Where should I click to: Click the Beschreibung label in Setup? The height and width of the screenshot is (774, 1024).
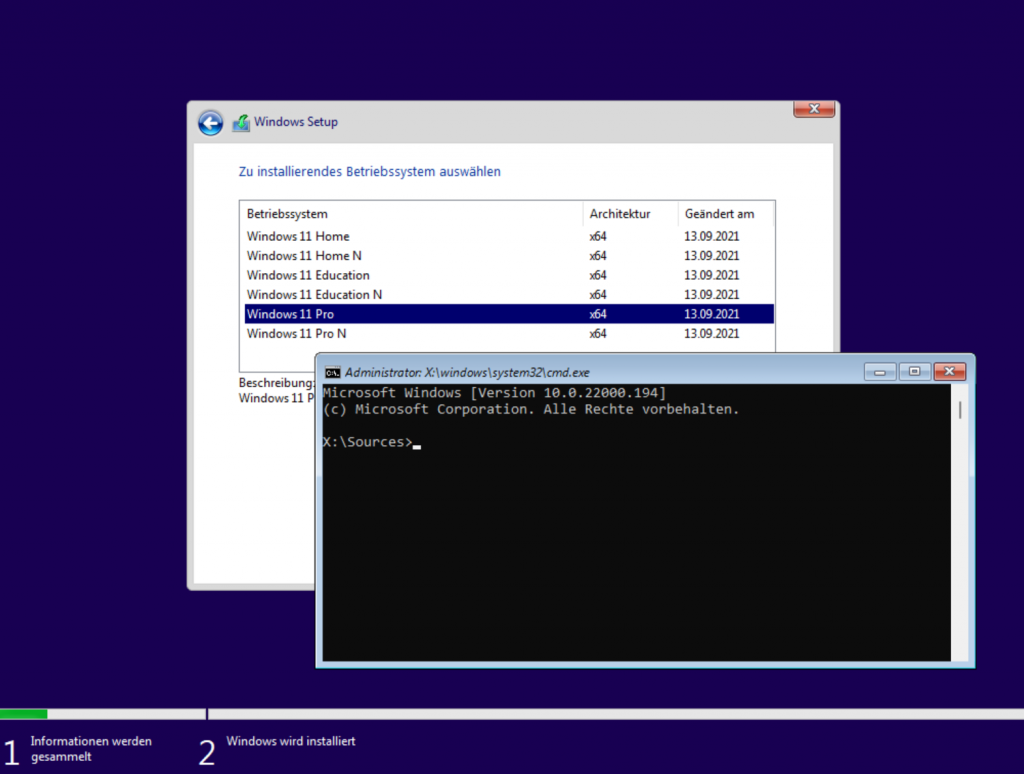coord(276,382)
